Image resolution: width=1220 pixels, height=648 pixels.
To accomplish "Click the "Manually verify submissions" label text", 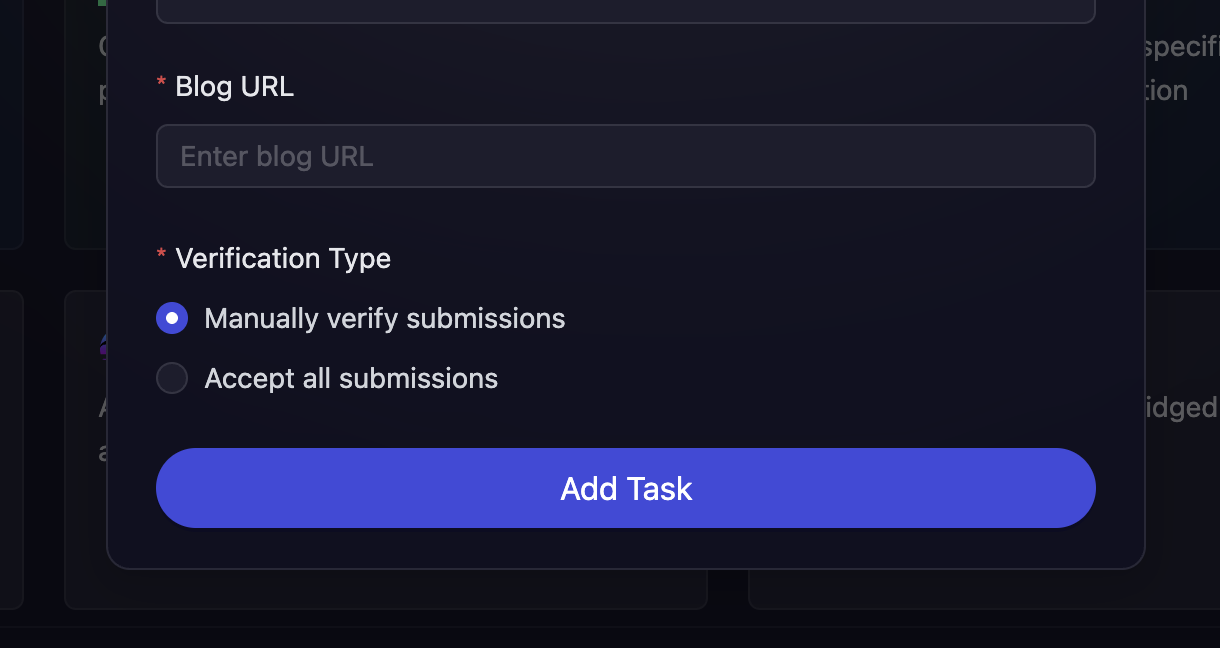I will click(384, 318).
